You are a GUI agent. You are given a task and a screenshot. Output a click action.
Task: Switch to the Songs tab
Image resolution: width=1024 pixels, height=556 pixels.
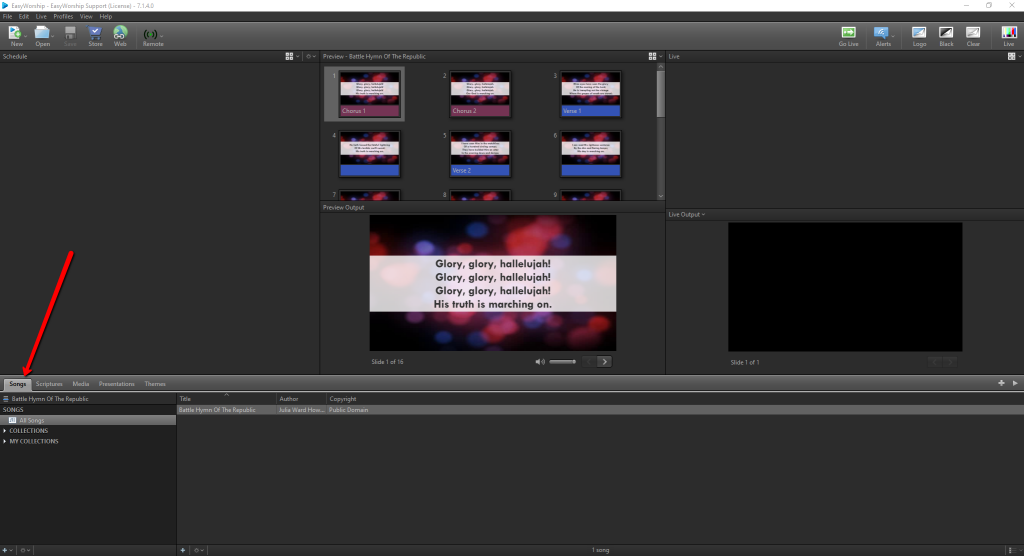click(18, 384)
